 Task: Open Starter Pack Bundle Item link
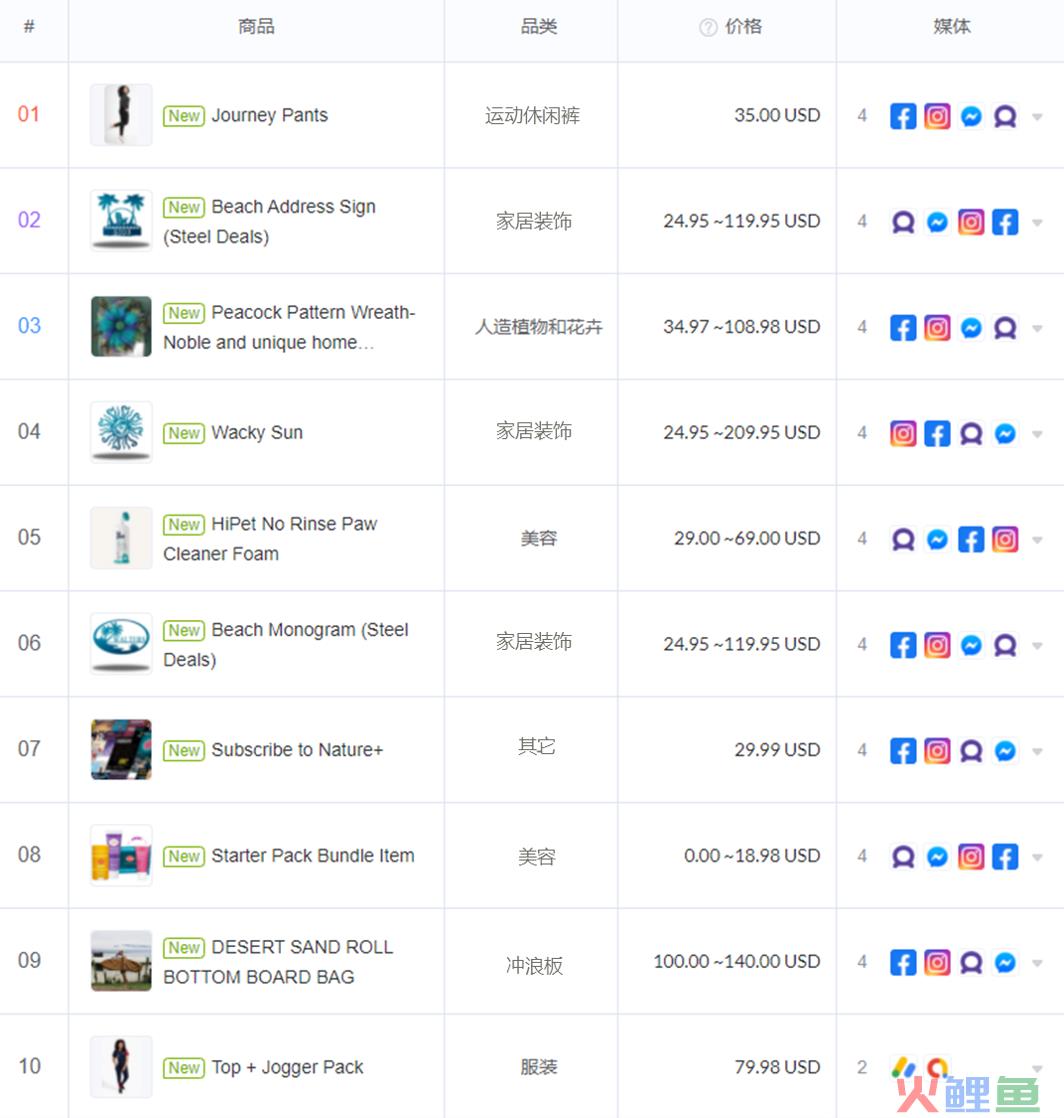pos(313,856)
